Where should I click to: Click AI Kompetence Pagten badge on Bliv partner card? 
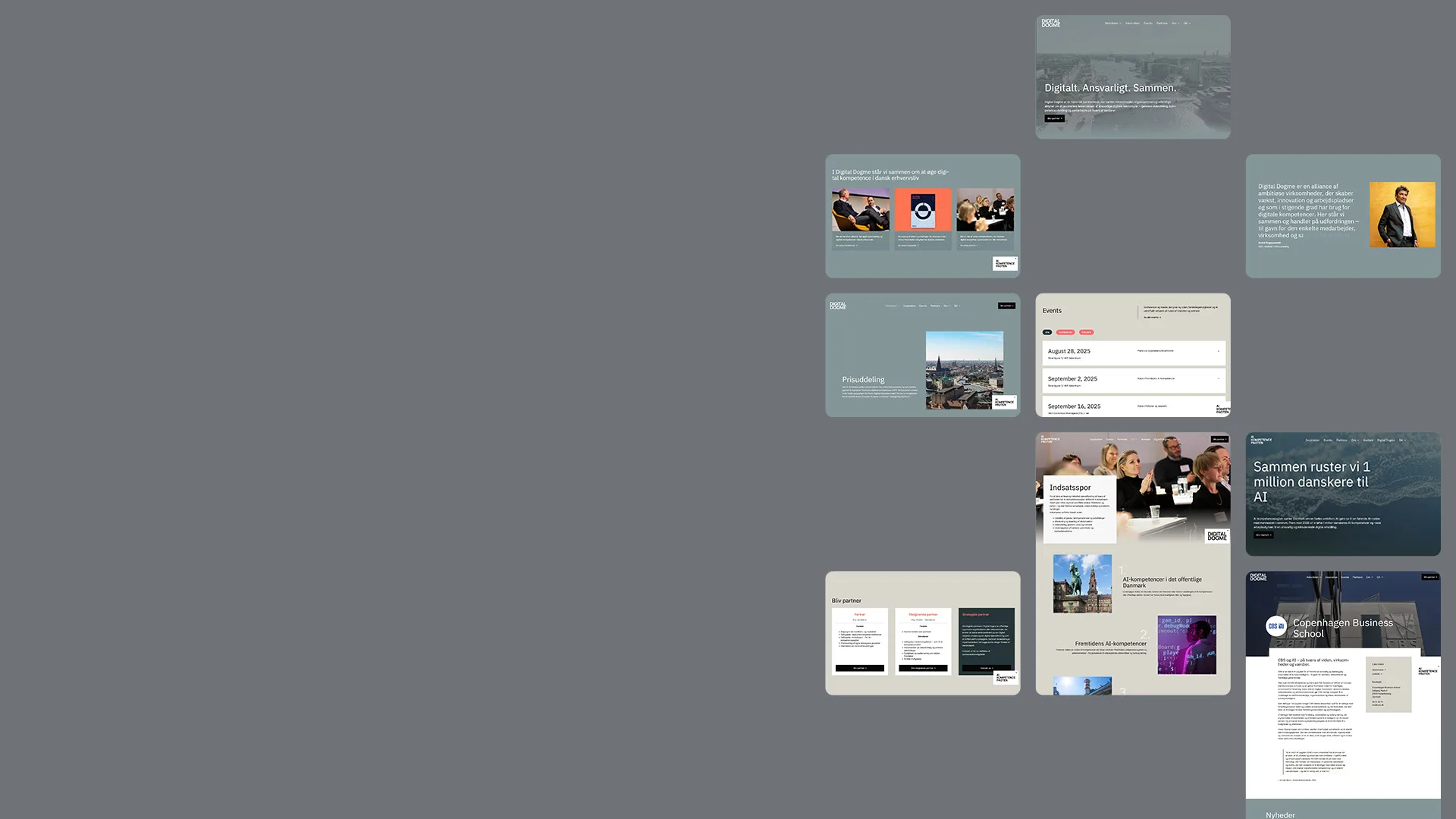coord(1005,677)
